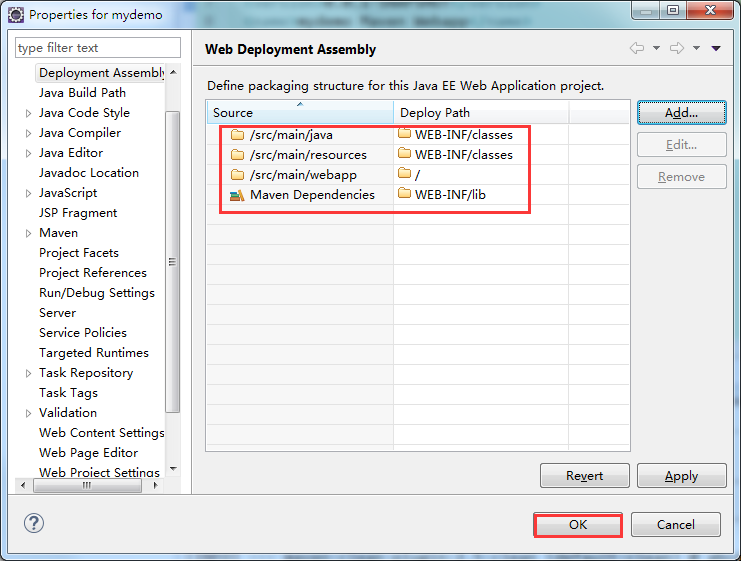Click the Maven Dependencies library icon
Screen dimensions: 741x561
pyautogui.click(x=237, y=195)
